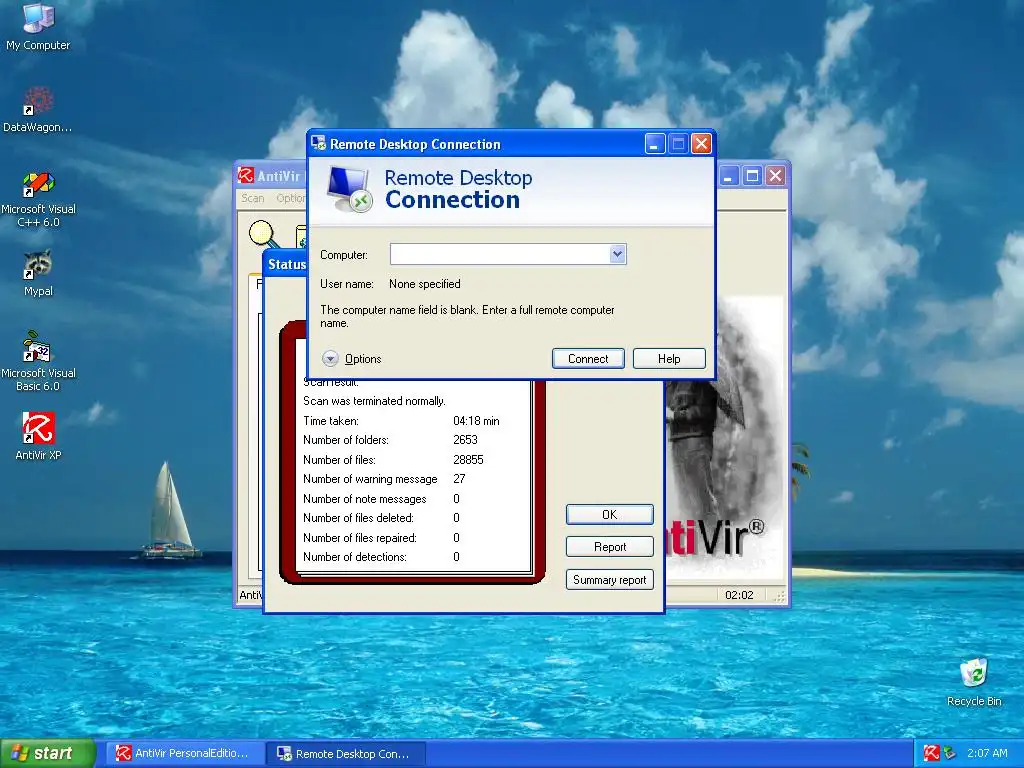Click 'Number of files deleted:' label
This screenshot has height=768, width=1024.
[358, 518]
